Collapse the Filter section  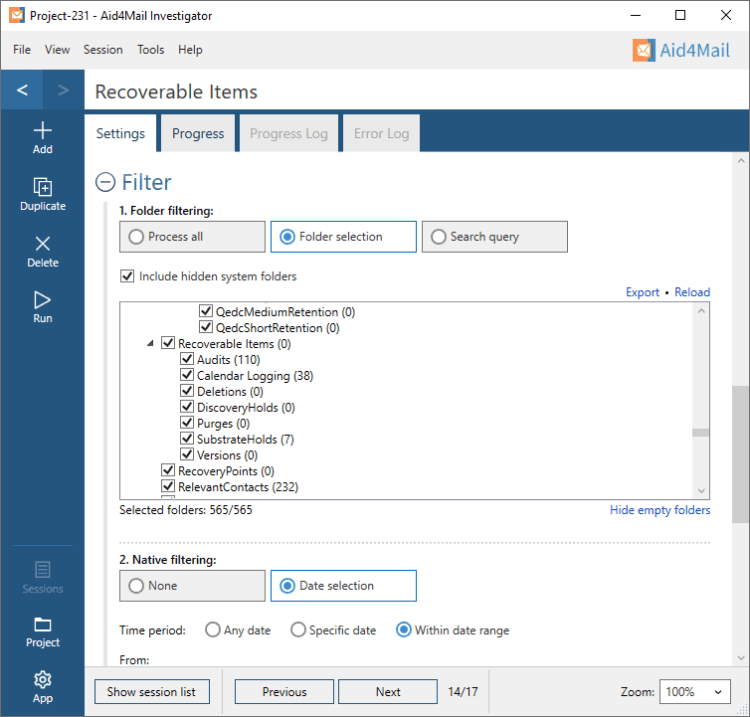point(105,182)
